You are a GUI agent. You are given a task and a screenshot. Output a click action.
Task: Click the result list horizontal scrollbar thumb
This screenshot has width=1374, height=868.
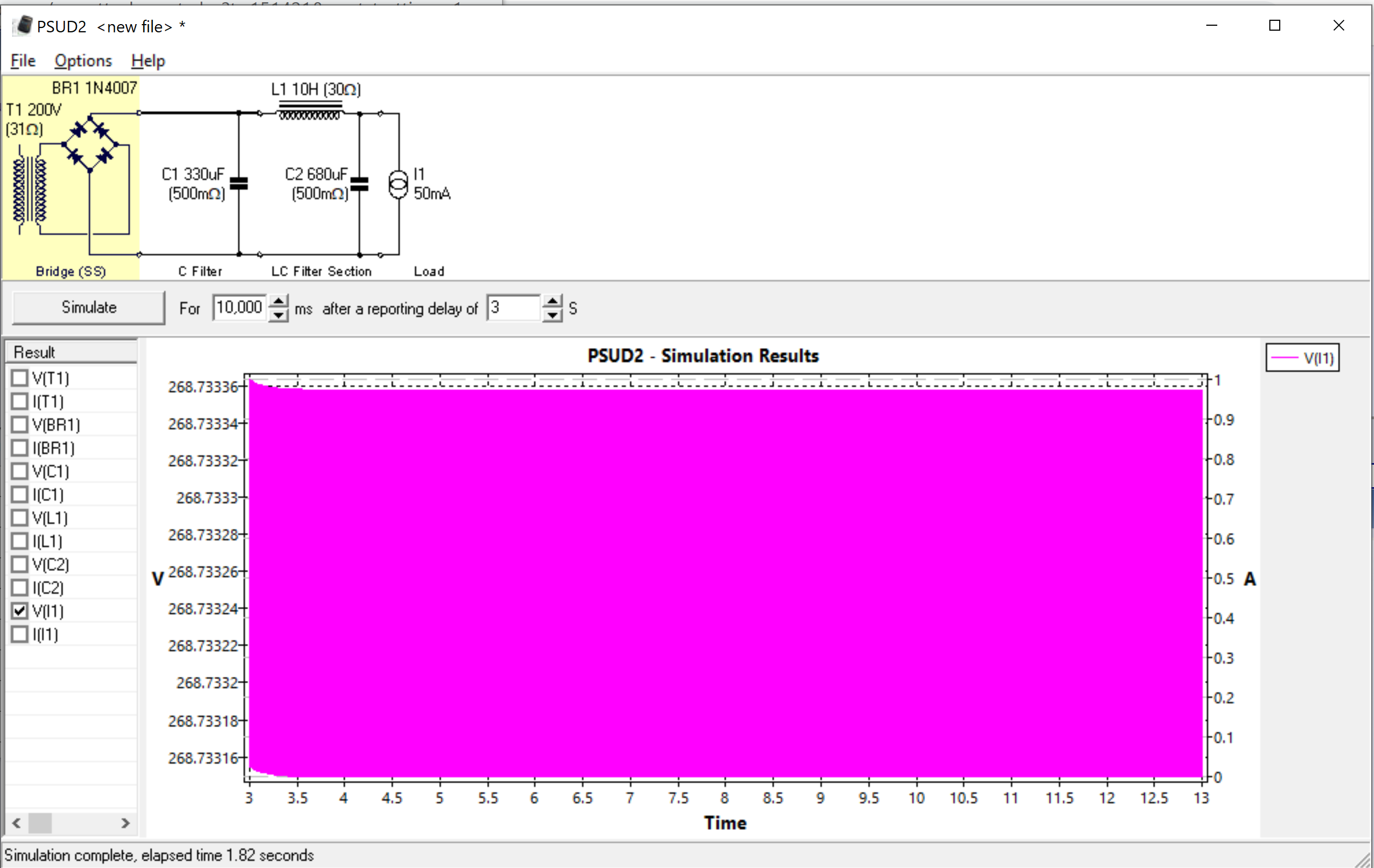point(40,823)
